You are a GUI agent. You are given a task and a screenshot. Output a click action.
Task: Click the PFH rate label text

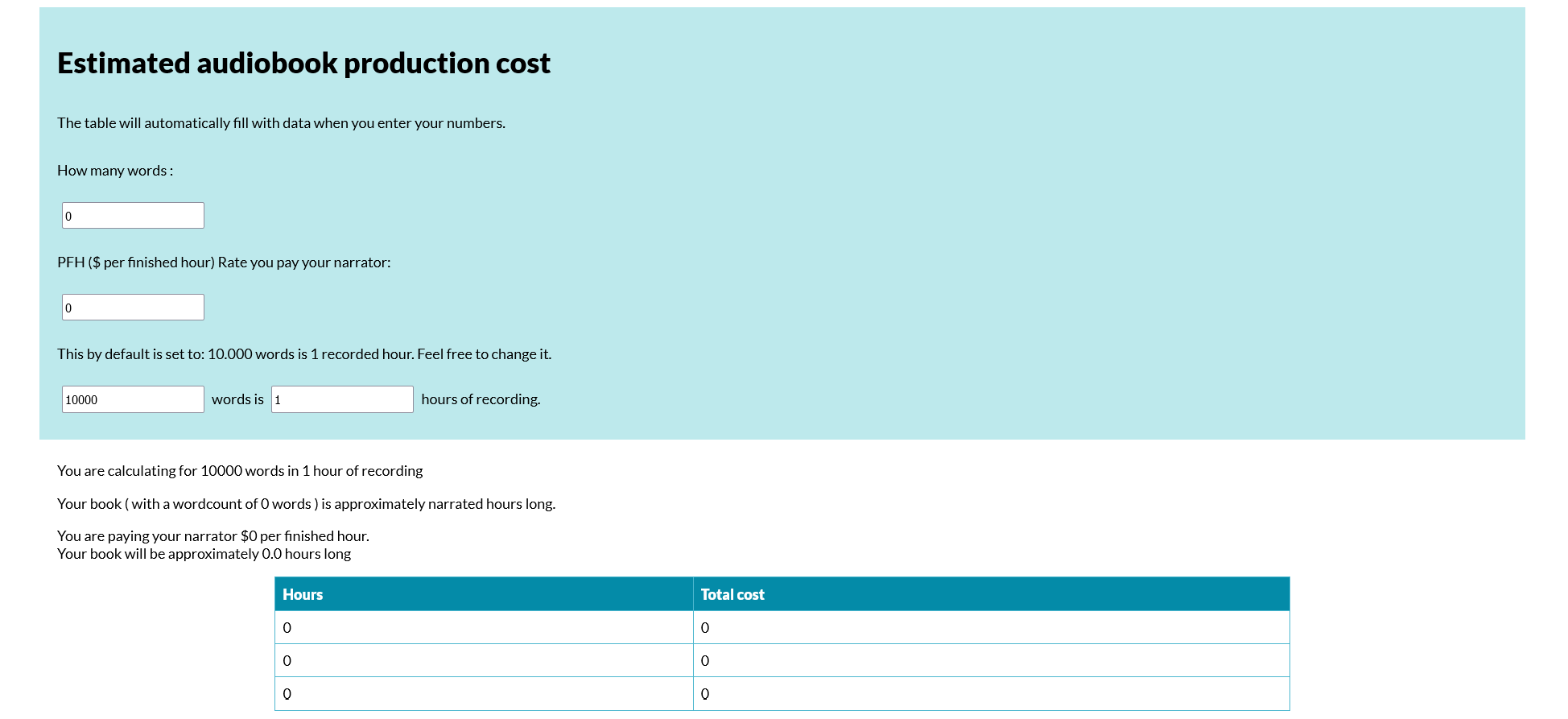coord(224,262)
